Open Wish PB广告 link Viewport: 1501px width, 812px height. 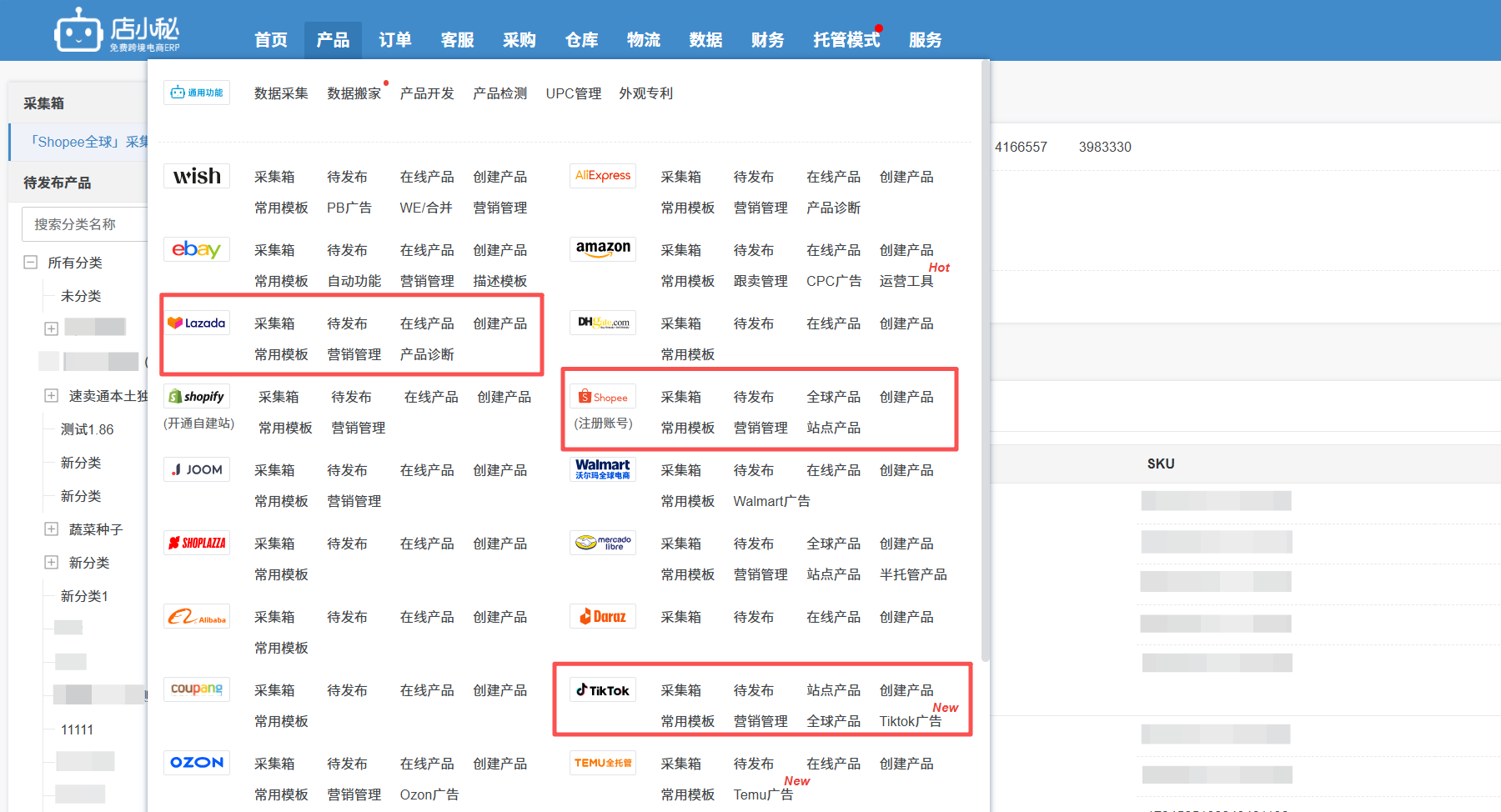tap(349, 208)
